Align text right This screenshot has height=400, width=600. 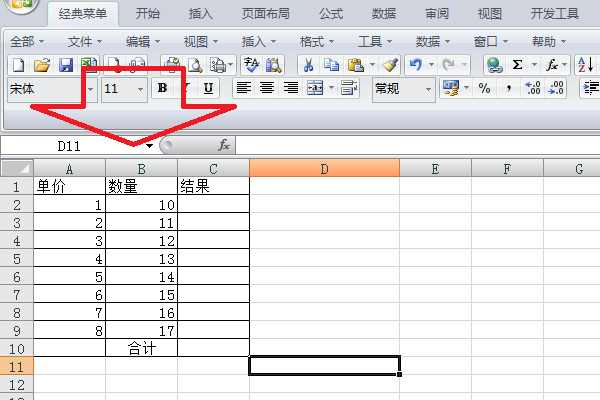[x=290, y=88]
